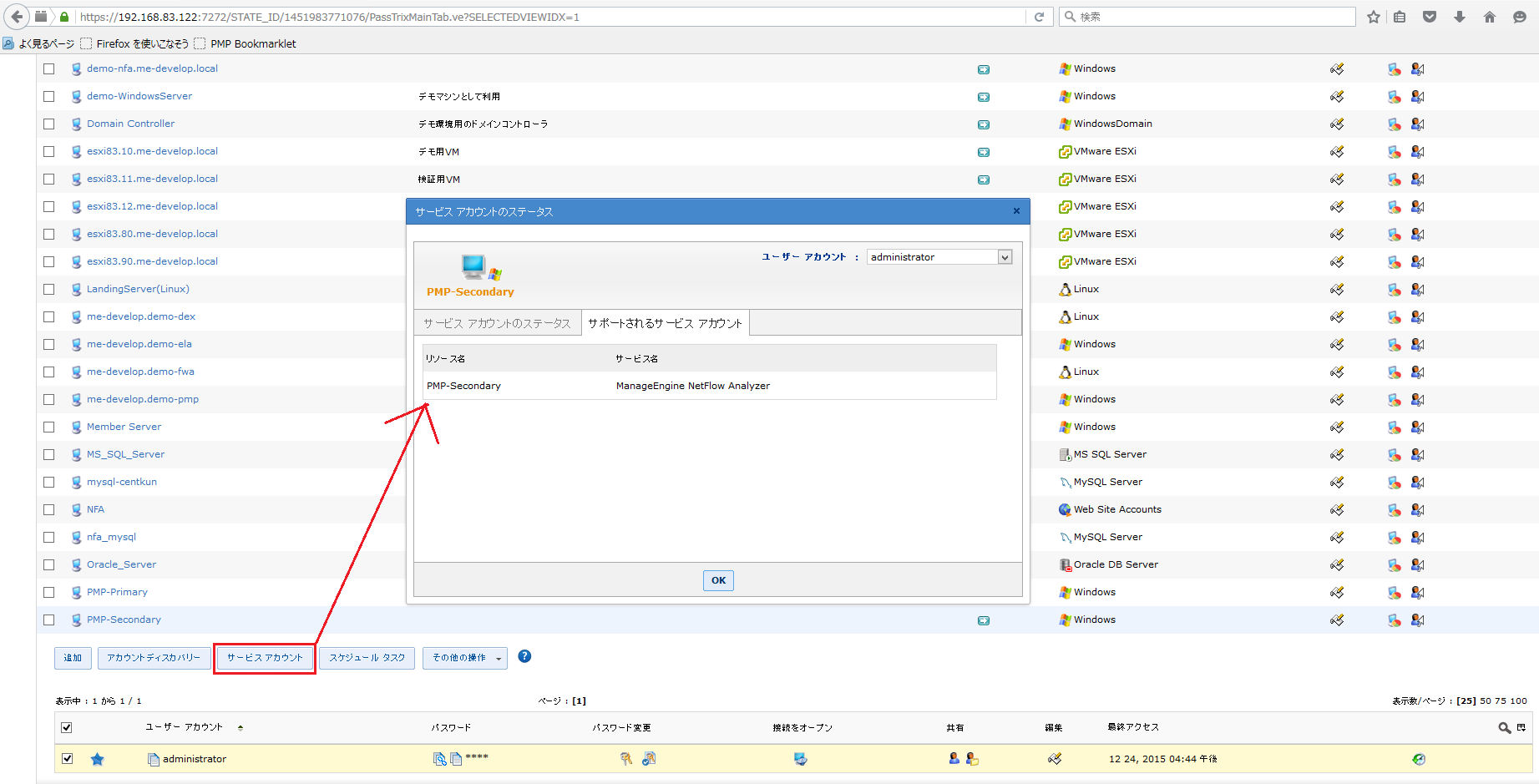1539x784 pixels.
Task: Click the report icon in the esxi83.10.me-develop.local row
Action: [1394, 152]
